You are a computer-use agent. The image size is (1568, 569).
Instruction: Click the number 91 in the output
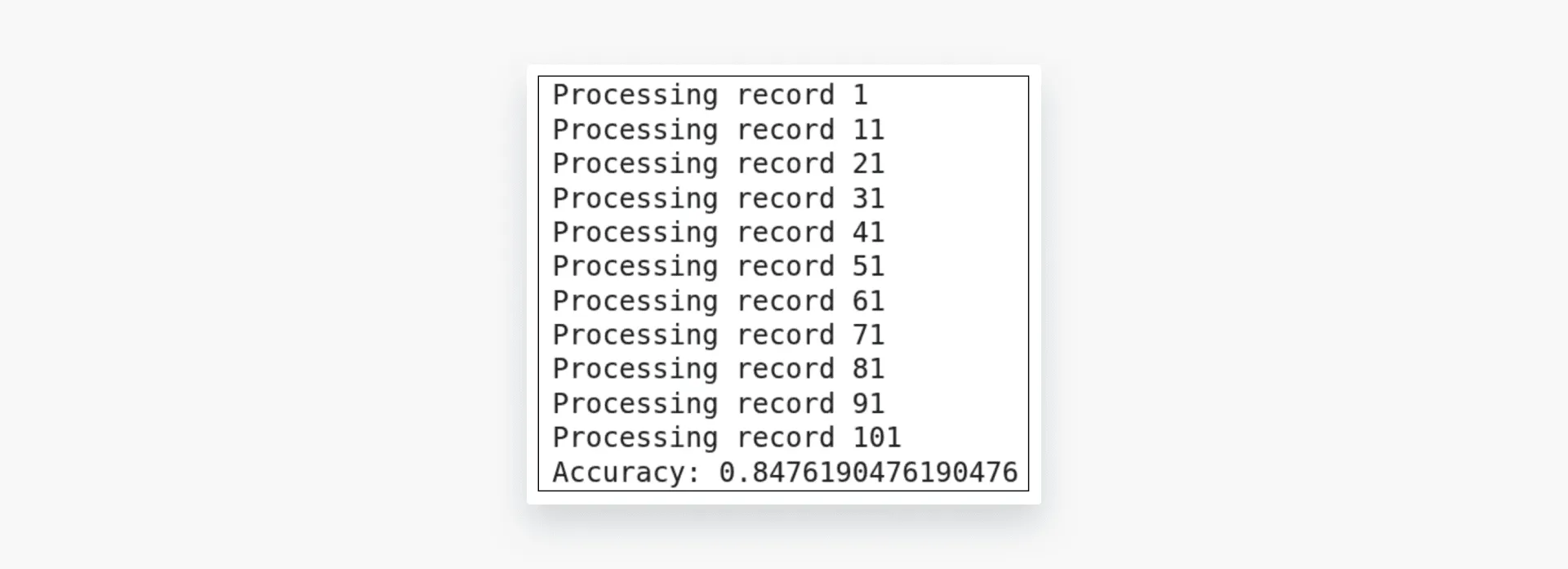coord(868,403)
